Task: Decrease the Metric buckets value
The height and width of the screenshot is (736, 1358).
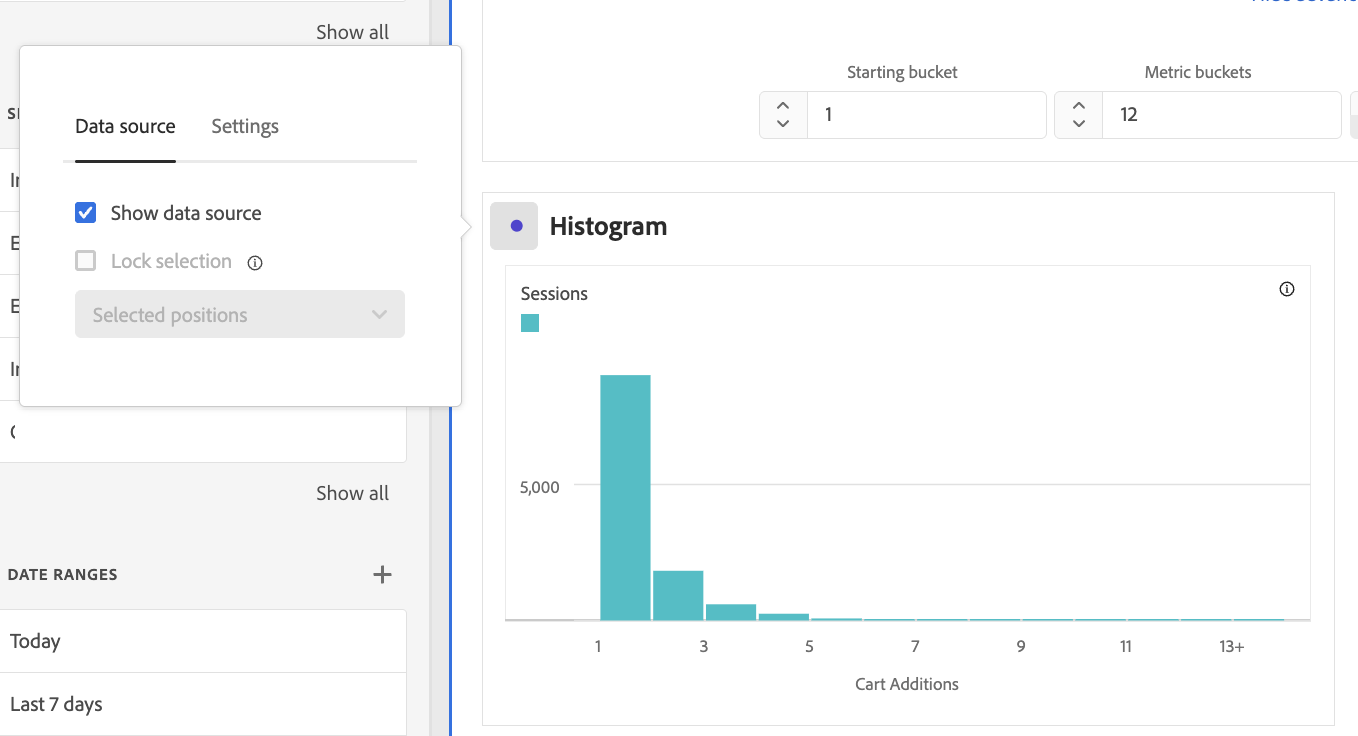Action: tap(1078, 125)
